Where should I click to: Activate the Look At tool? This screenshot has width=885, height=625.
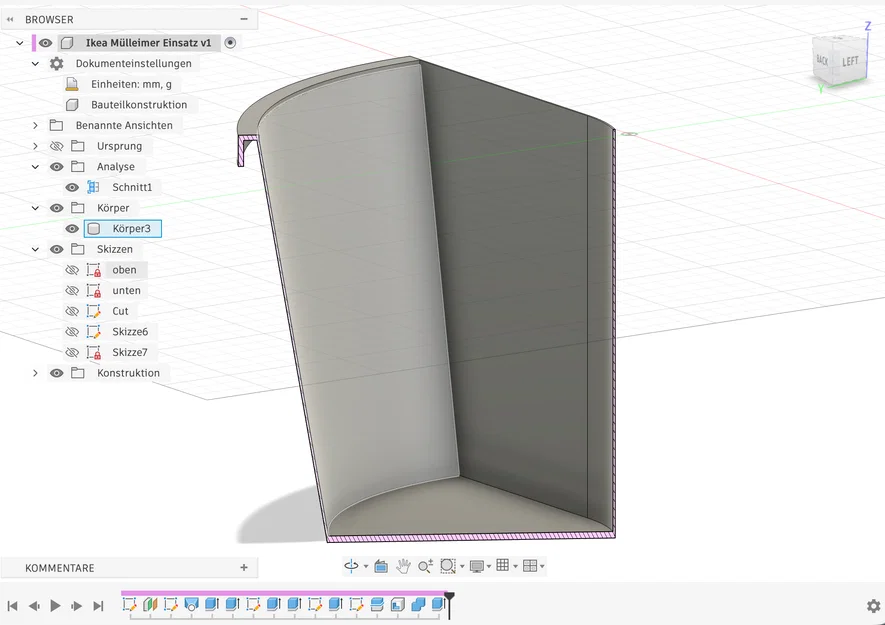click(x=381, y=566)
